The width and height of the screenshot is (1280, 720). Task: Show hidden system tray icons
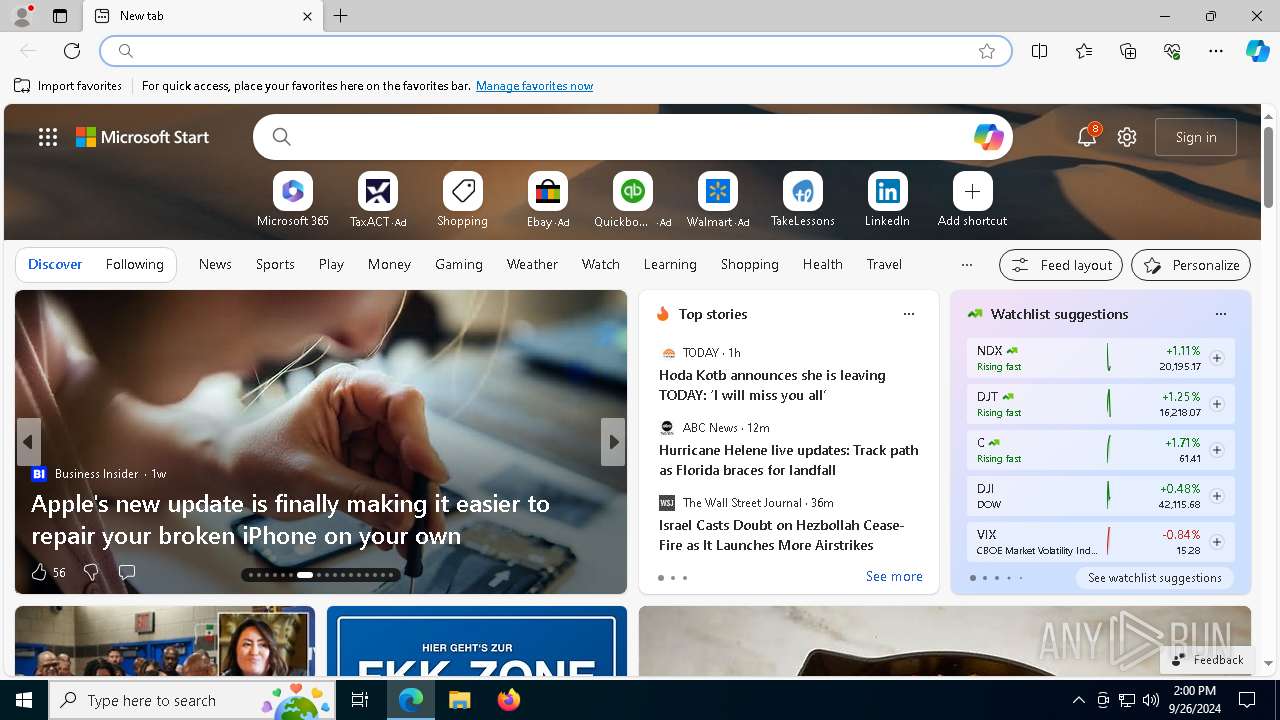pyautogui.click(x=1078, y=700)
